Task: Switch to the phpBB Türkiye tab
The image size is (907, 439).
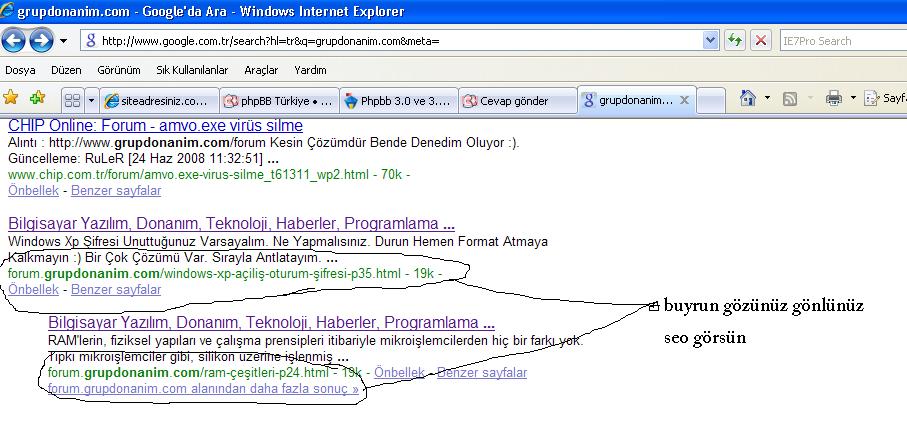Action: (x=279, y=101)
